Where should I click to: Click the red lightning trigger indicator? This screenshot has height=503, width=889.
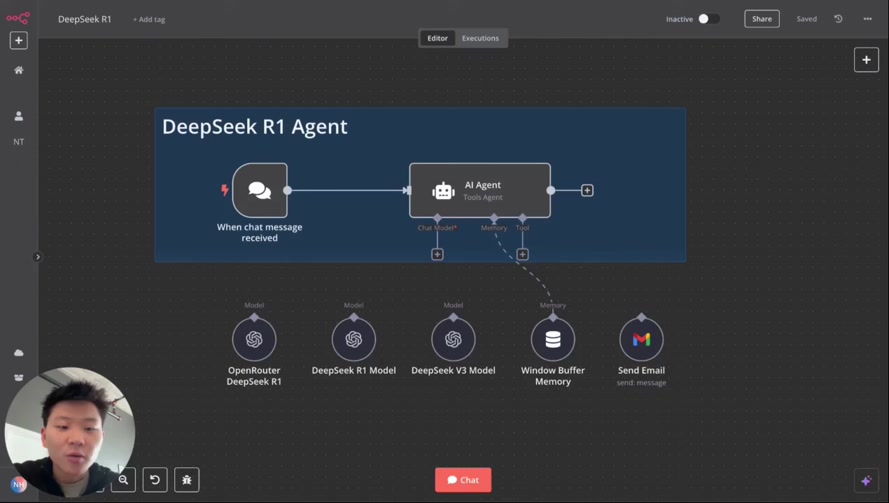(225, 190)
